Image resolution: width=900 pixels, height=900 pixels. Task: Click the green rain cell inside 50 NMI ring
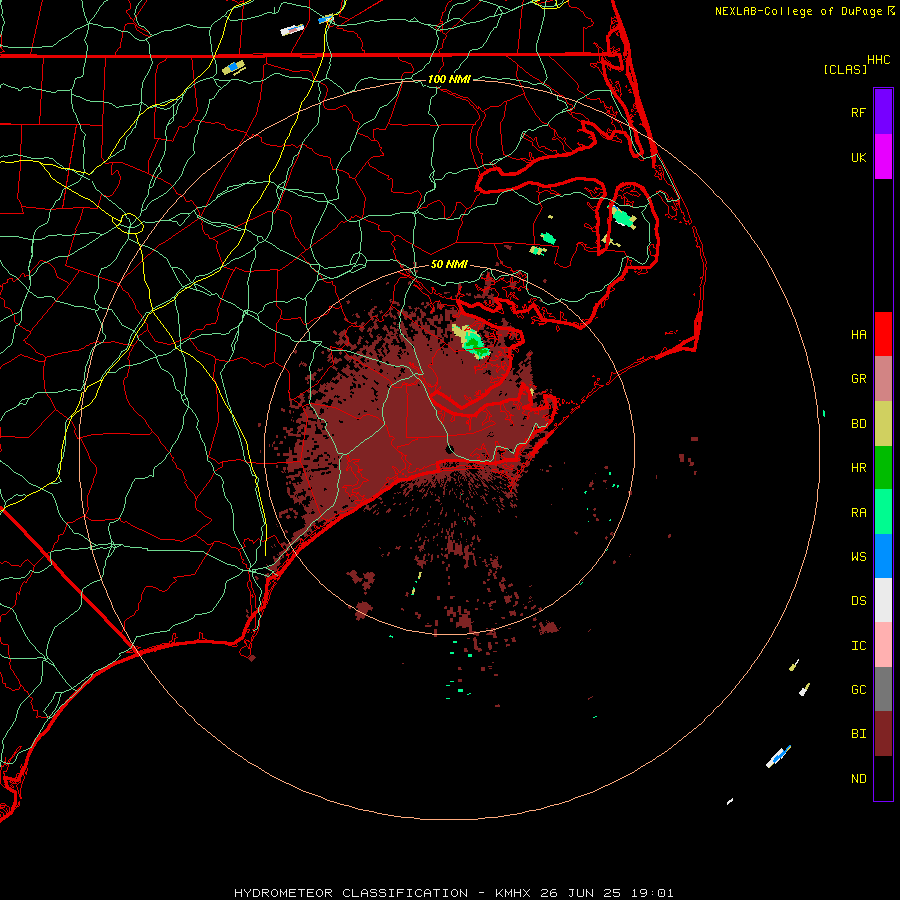point(474,343)
